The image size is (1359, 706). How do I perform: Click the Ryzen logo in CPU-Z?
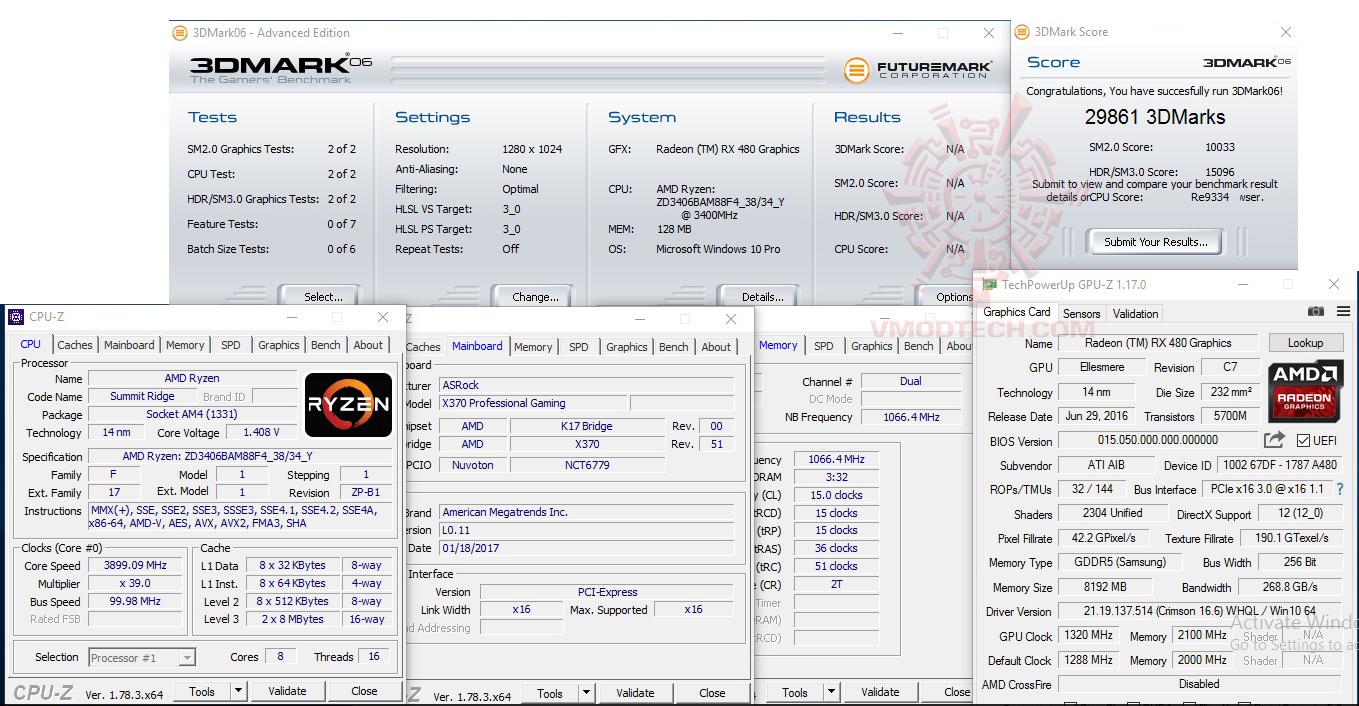pyautogui.click(x=348, y=404)
